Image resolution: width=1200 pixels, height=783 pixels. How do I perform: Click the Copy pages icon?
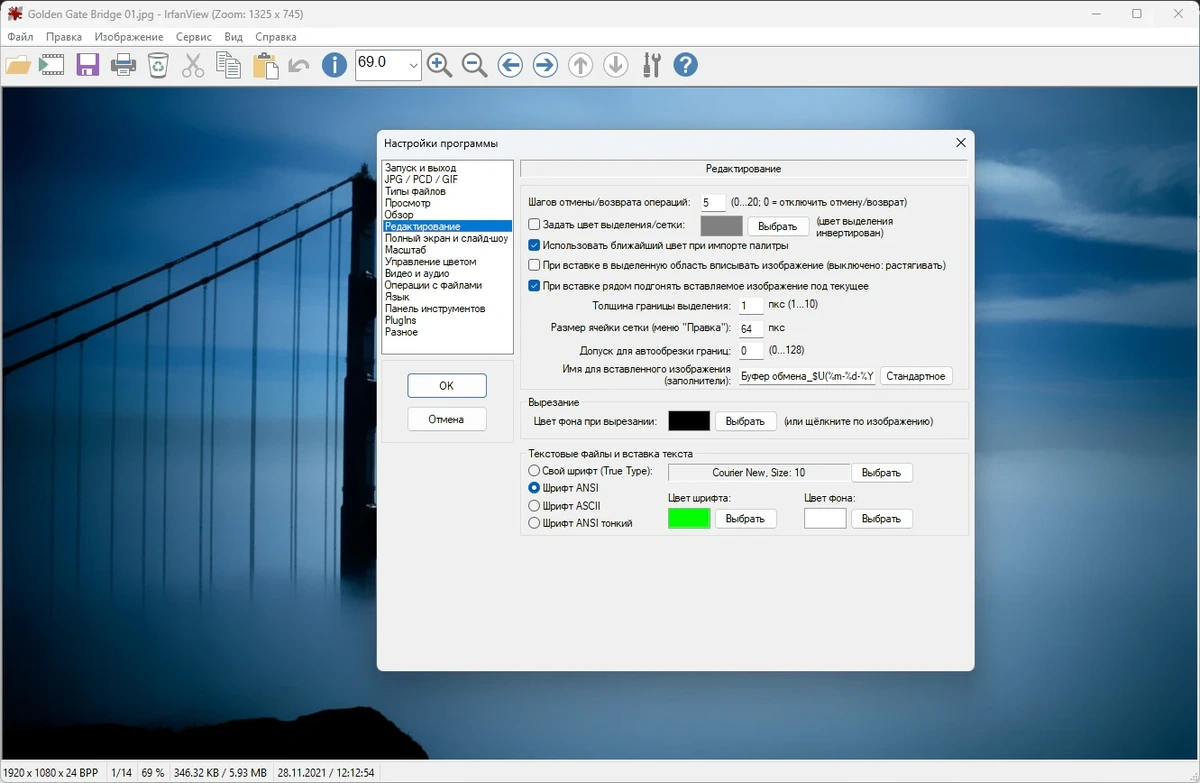pos(229,66)
